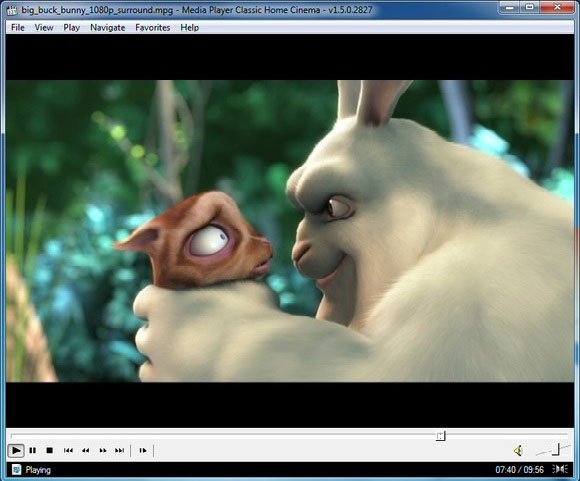Screen dimensions: 580x481
Task: Open the Favorites menu
Action: (x=152, y=28)
